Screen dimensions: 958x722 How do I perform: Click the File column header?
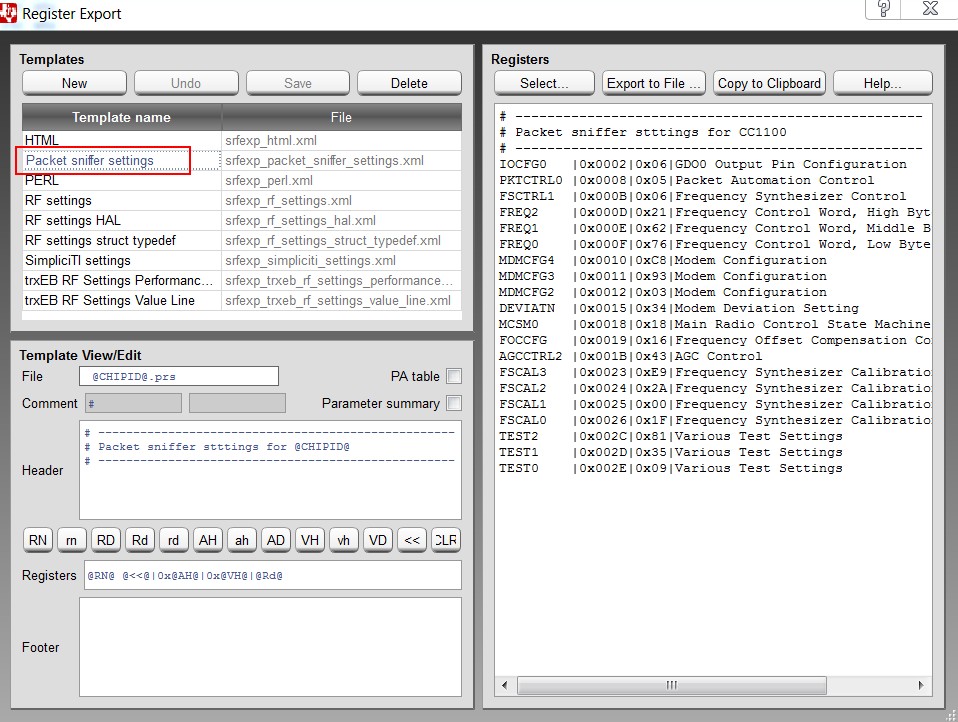click(342, 117)
